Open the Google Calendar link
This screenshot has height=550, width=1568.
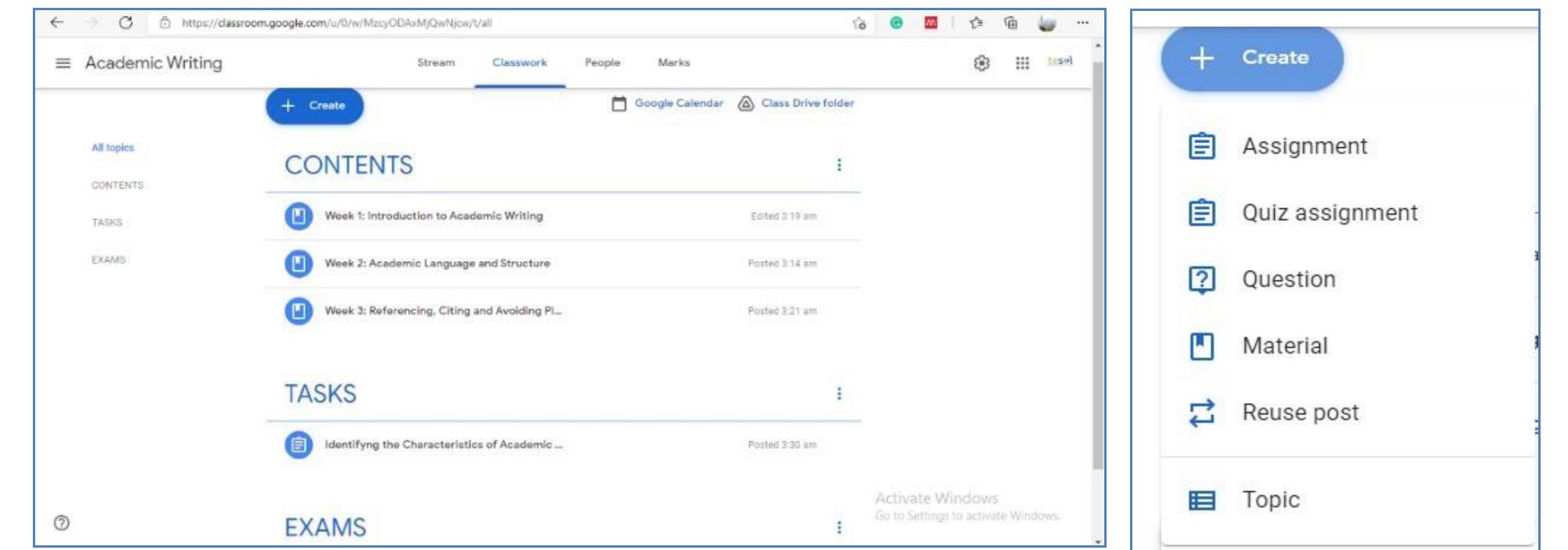667,103
